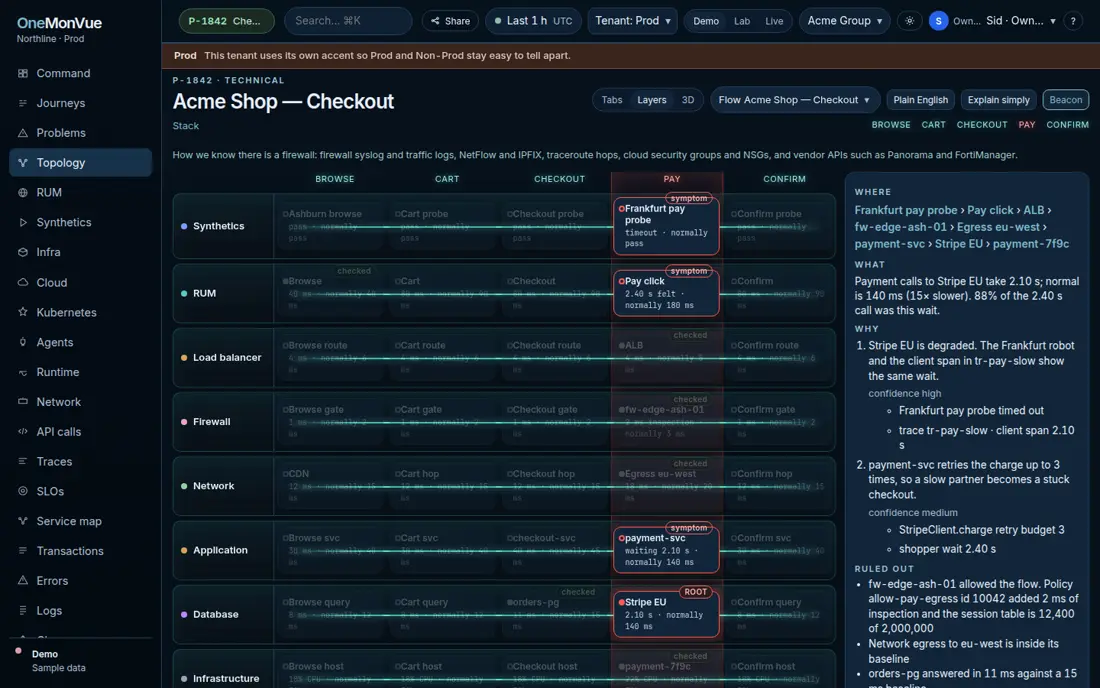
Task: Click the Network icon in sidebar
Action: pos(22,402)
